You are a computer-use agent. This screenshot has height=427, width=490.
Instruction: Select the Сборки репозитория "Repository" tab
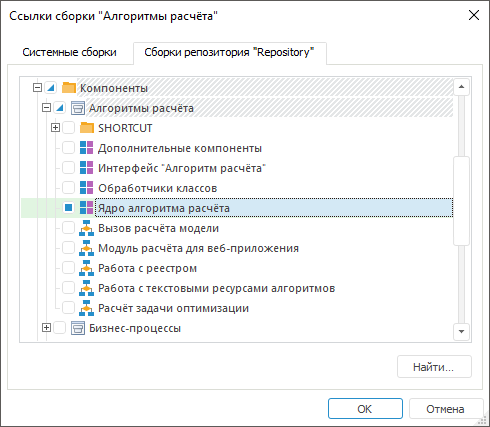[229, 52]
